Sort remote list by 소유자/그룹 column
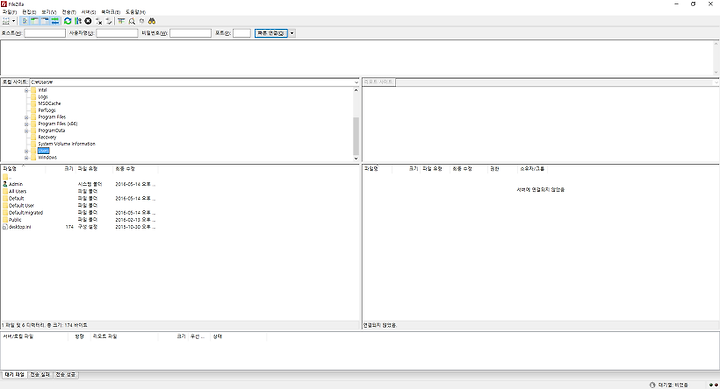This screenshot has width=720, height=389. (533, 169)
